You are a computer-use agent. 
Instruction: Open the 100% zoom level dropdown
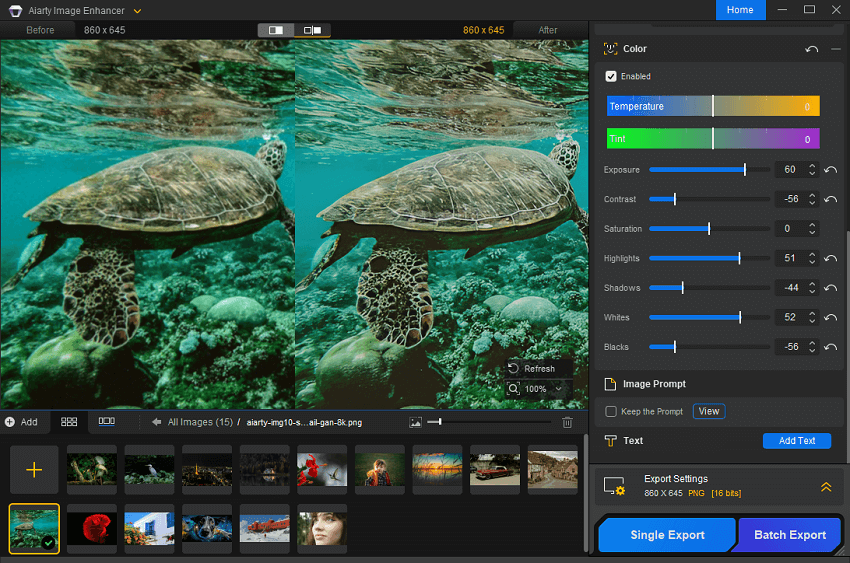[x=558, y=389]
